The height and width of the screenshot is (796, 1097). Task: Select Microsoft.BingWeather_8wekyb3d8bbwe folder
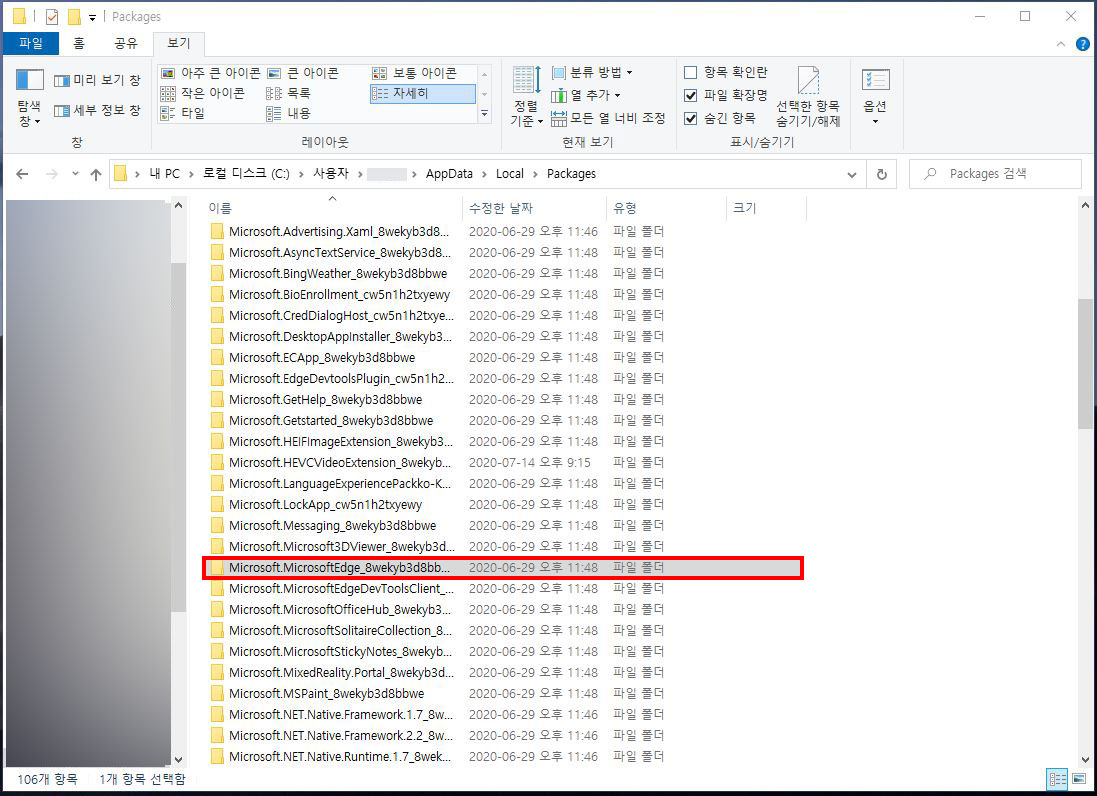coord(338,273)
